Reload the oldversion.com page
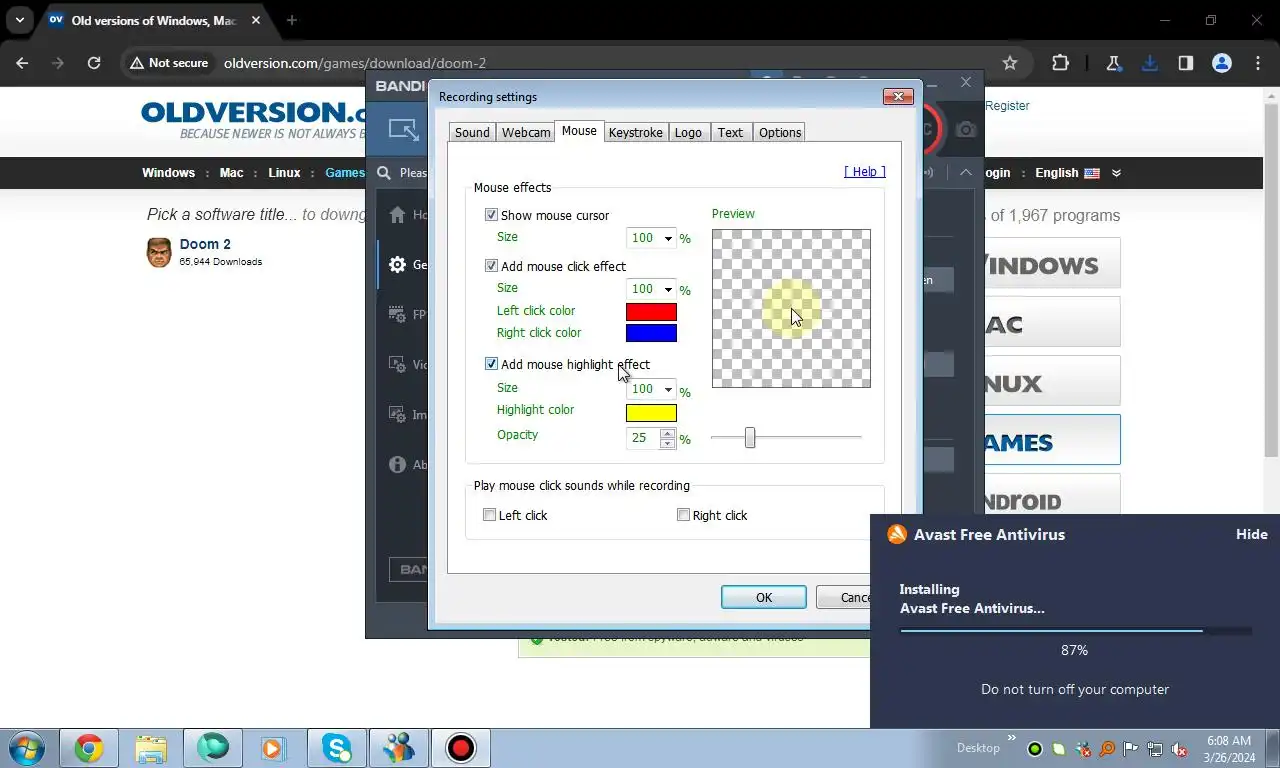The height and width of the screenshot is (768, 1280). pos(94,63)
